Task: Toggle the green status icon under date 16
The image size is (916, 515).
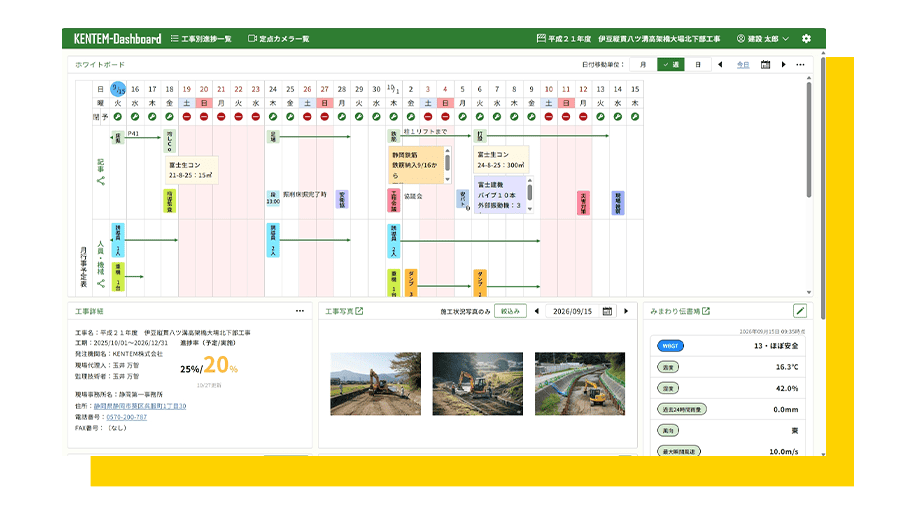Action: click(135, 117)
